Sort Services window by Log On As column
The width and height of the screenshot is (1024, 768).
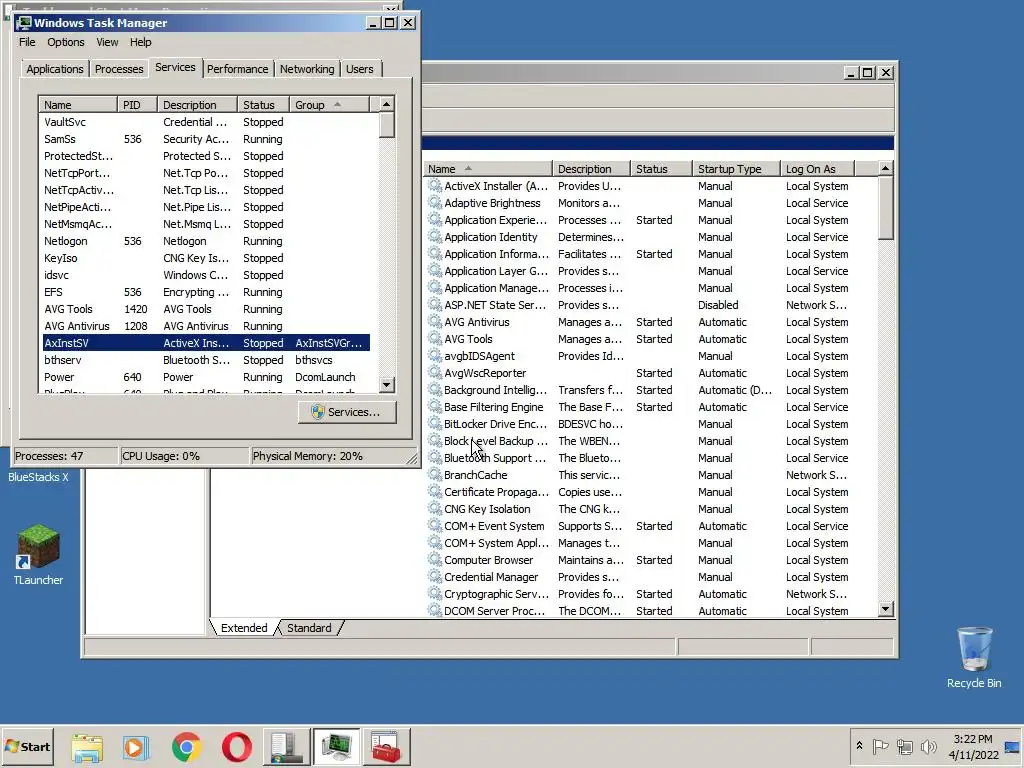click(817, 168)
